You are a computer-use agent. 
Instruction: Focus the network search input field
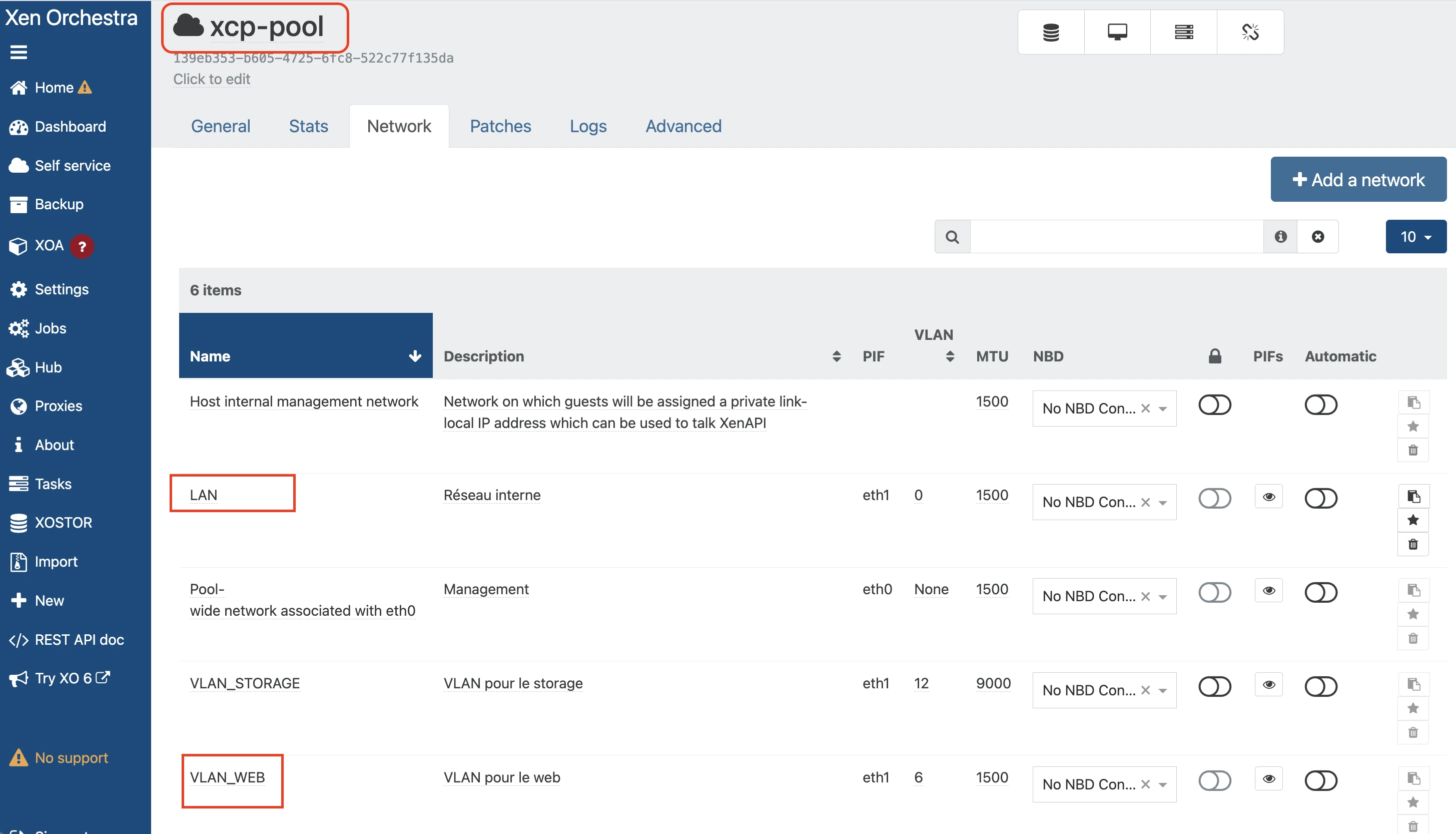[1117, 237]
